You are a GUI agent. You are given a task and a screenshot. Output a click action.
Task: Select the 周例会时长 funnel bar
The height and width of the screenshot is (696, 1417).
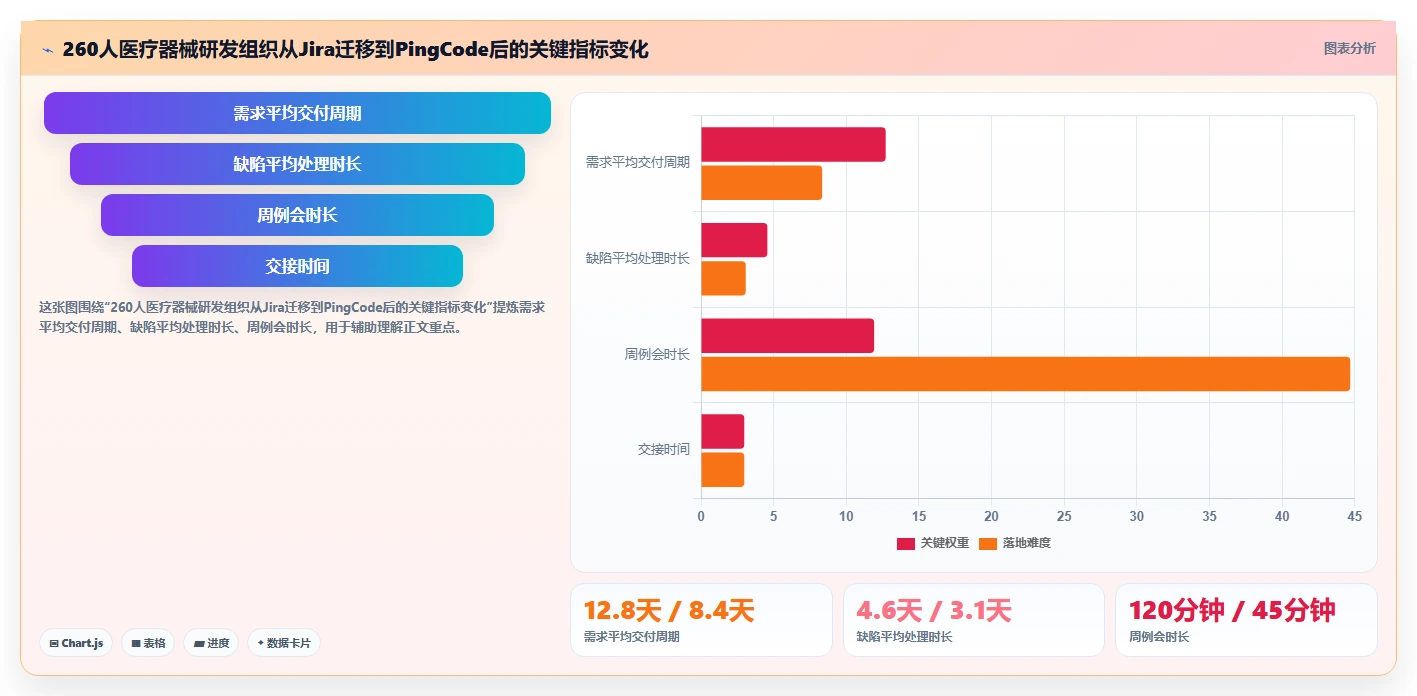coord(297,215)
